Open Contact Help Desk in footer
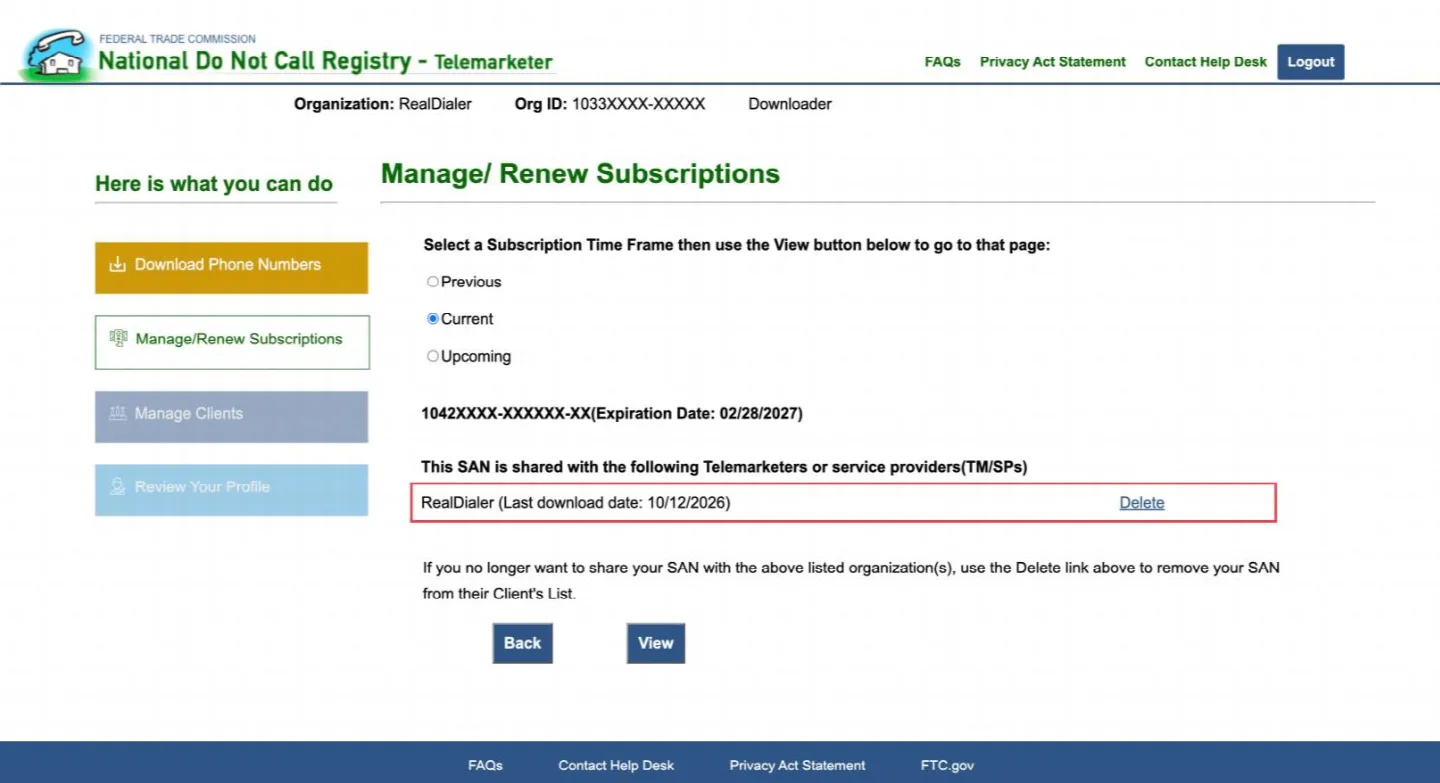 pyautogui.click(x=616, y=765)
